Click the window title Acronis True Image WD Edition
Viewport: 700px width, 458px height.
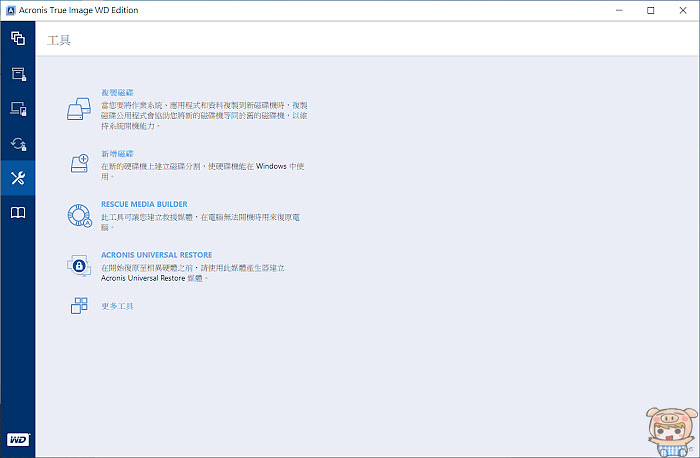[79, 10]
